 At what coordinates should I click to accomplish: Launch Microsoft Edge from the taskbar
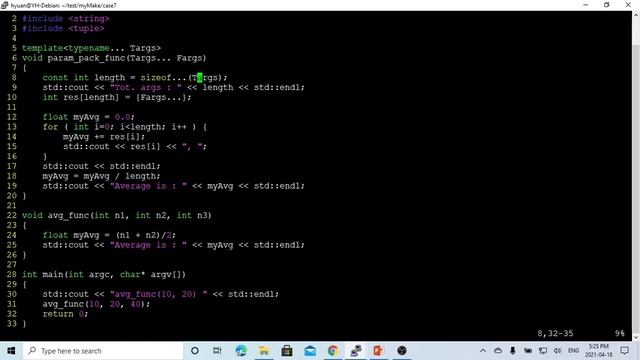tap(241, 351)
